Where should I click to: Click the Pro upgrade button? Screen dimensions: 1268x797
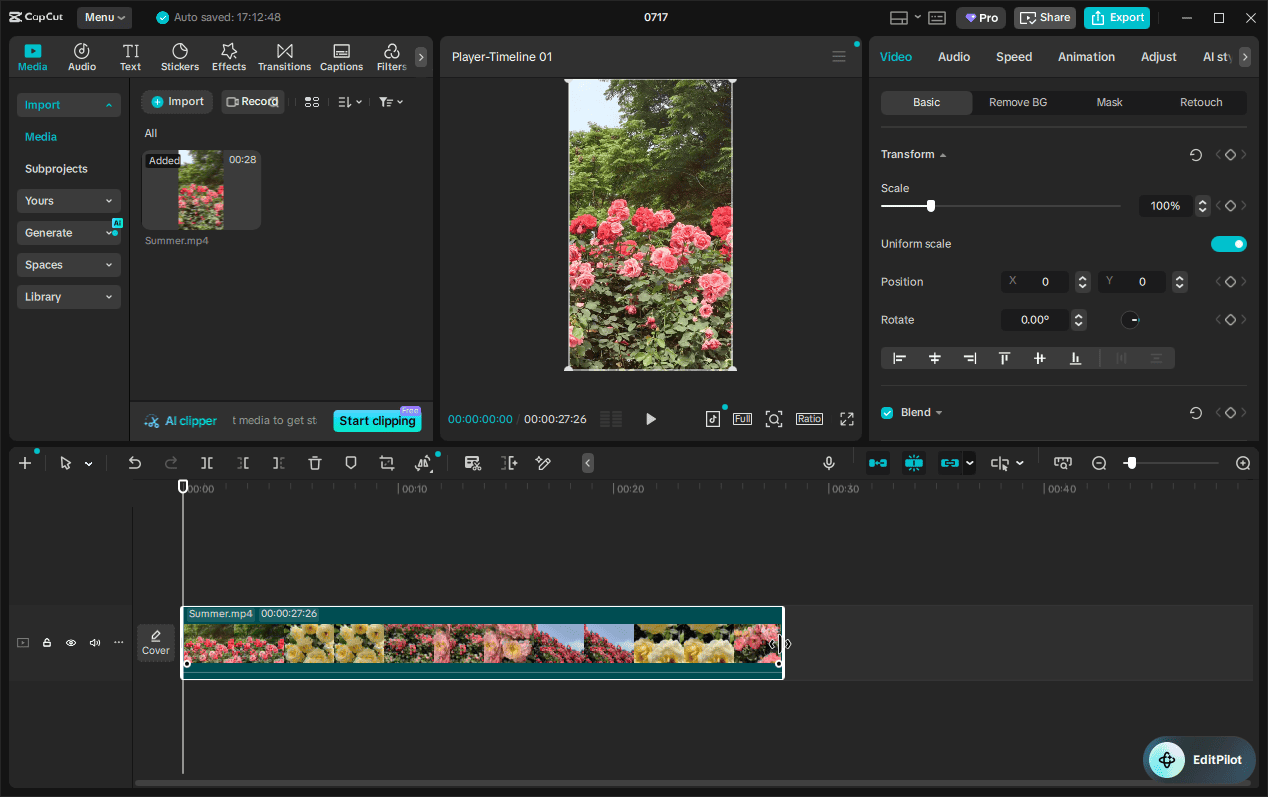(x=981, y=18)
